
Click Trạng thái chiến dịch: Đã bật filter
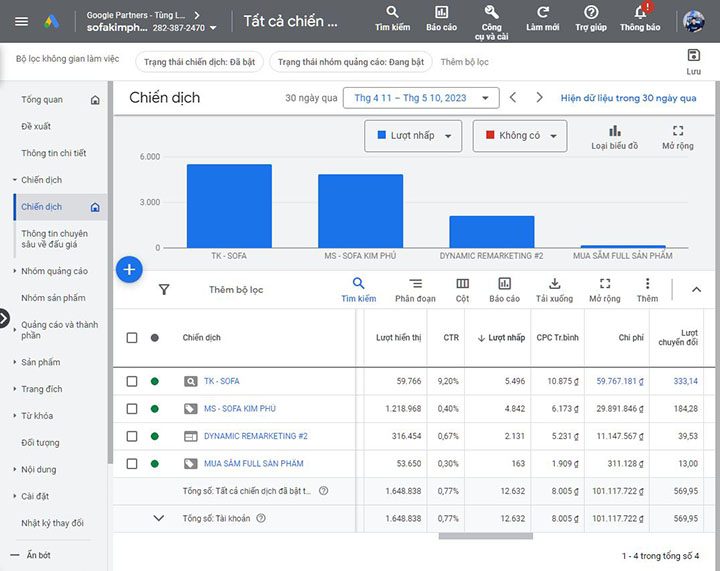199,62
